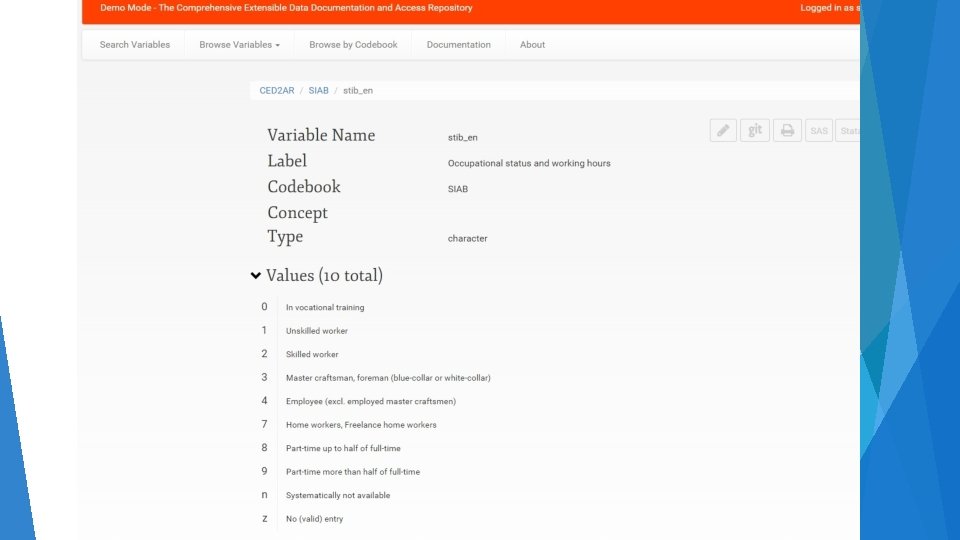Click the stib_en breadcrumb text
960x540 pixels.
click(x=358, y=91)
